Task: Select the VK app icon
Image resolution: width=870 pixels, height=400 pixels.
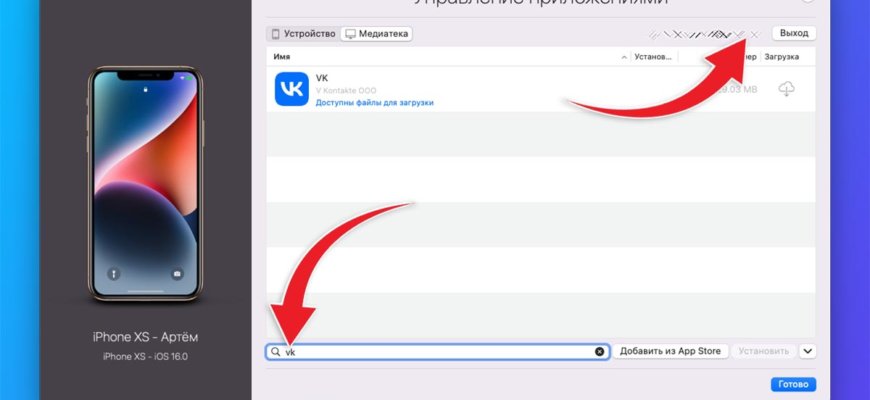Action: [x=292, y=89]
